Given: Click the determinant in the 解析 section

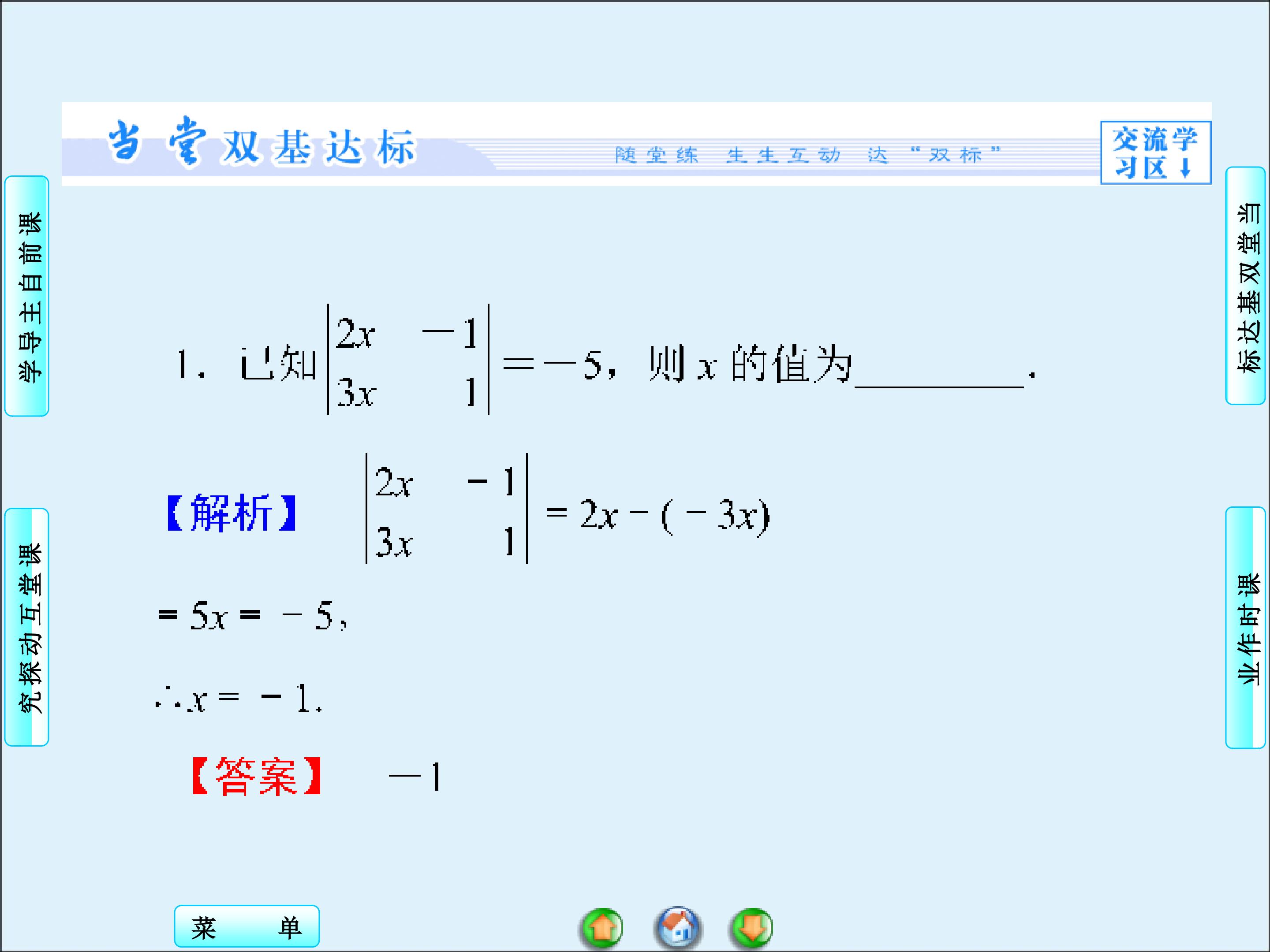Looking at the screenshot, I should click(447, 509).
